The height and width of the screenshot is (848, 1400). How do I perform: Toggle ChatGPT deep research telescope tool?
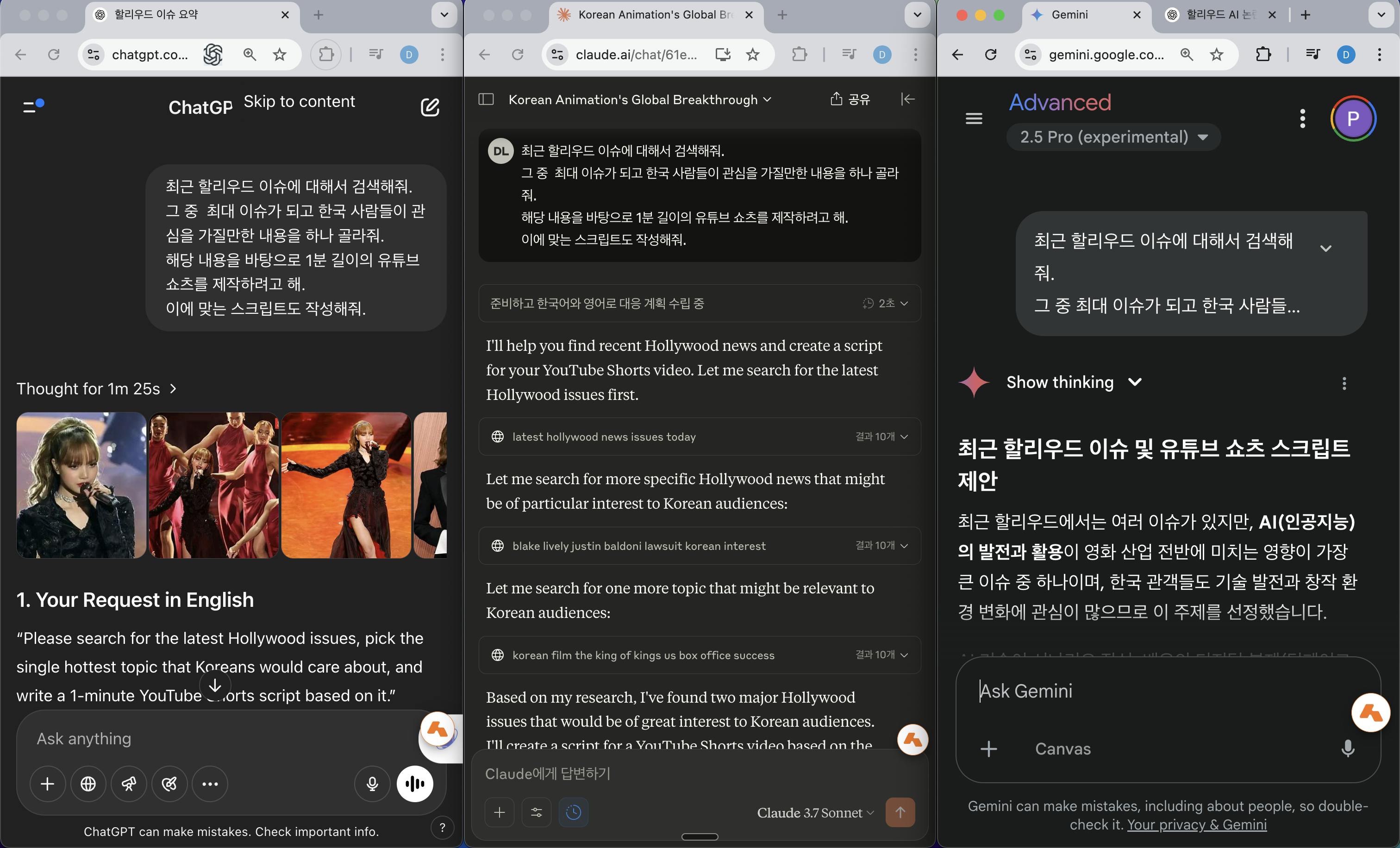tap(129, 784)
